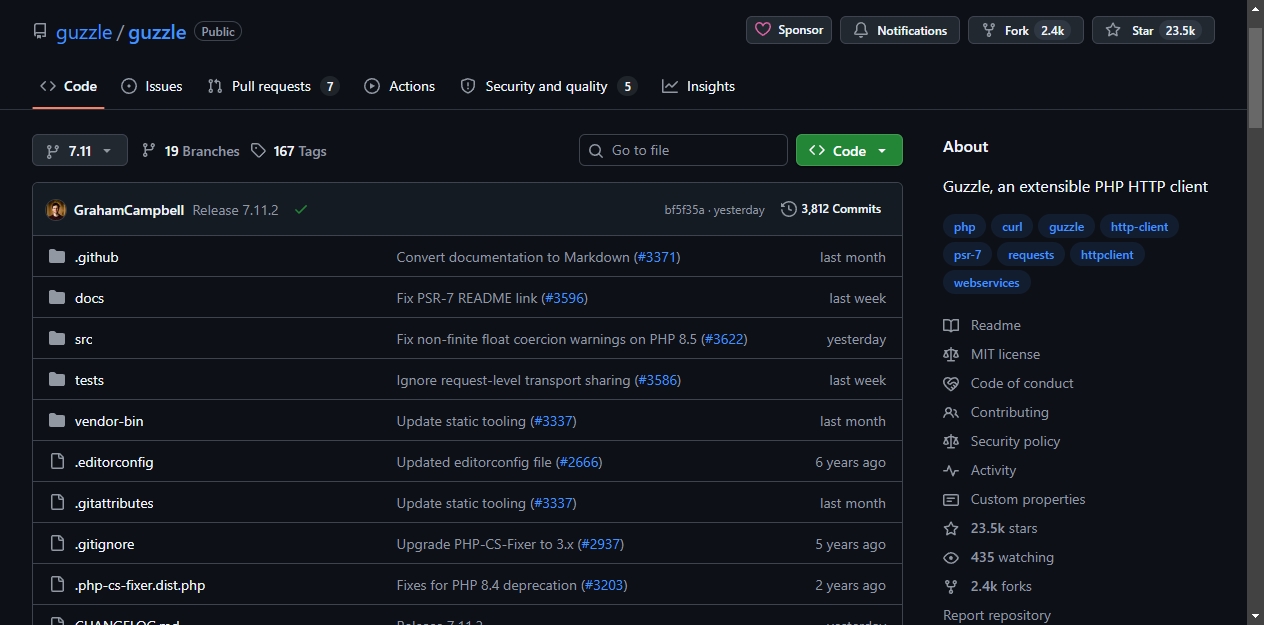Click the heart-hand icon beside Code of conduct
Viewport: 1264px width, 625px height.
tap(951, 383)
